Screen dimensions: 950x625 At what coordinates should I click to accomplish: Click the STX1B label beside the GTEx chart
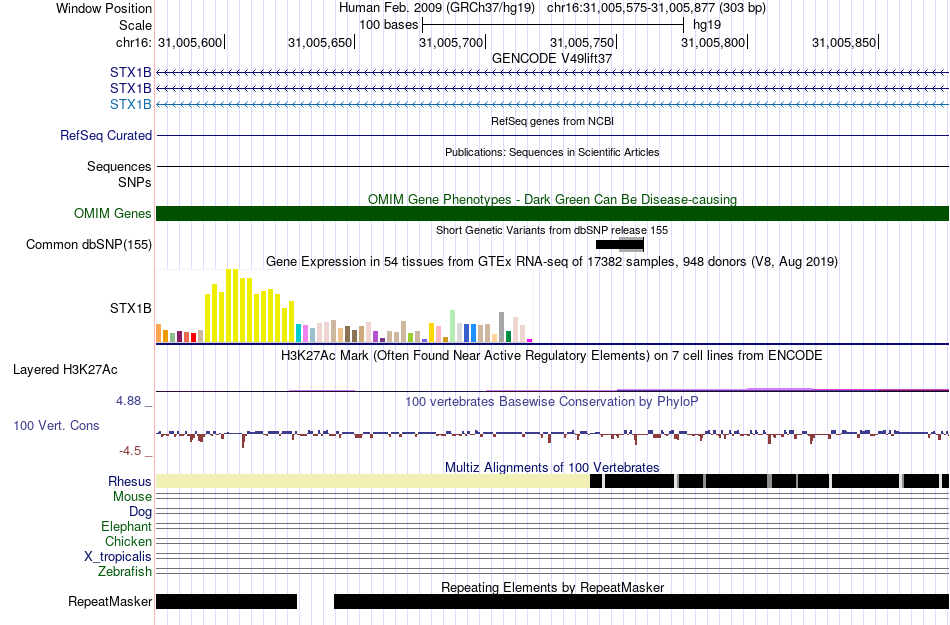130,308
